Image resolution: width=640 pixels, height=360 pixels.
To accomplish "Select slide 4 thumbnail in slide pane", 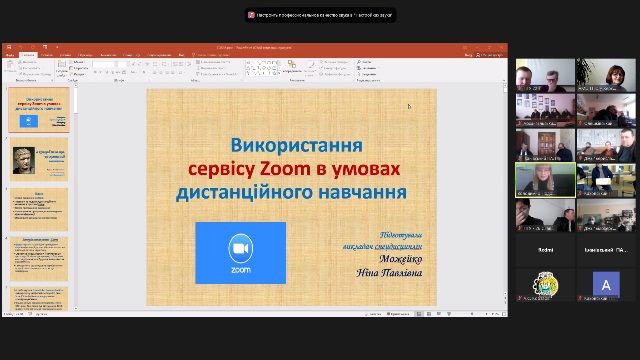I will pyautogui.click(x=39, y=259).
